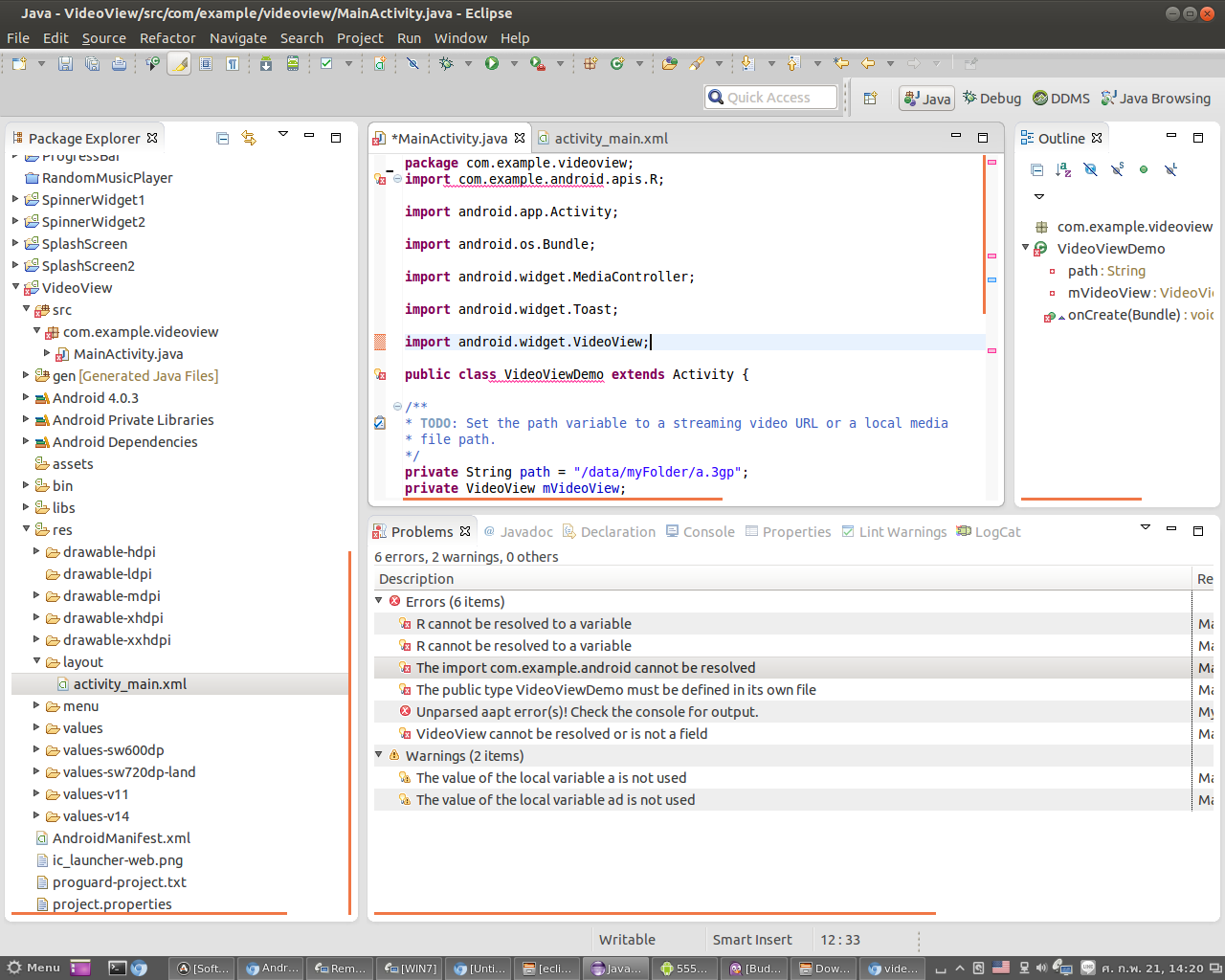Collapse the src folder node

(27, 308)
